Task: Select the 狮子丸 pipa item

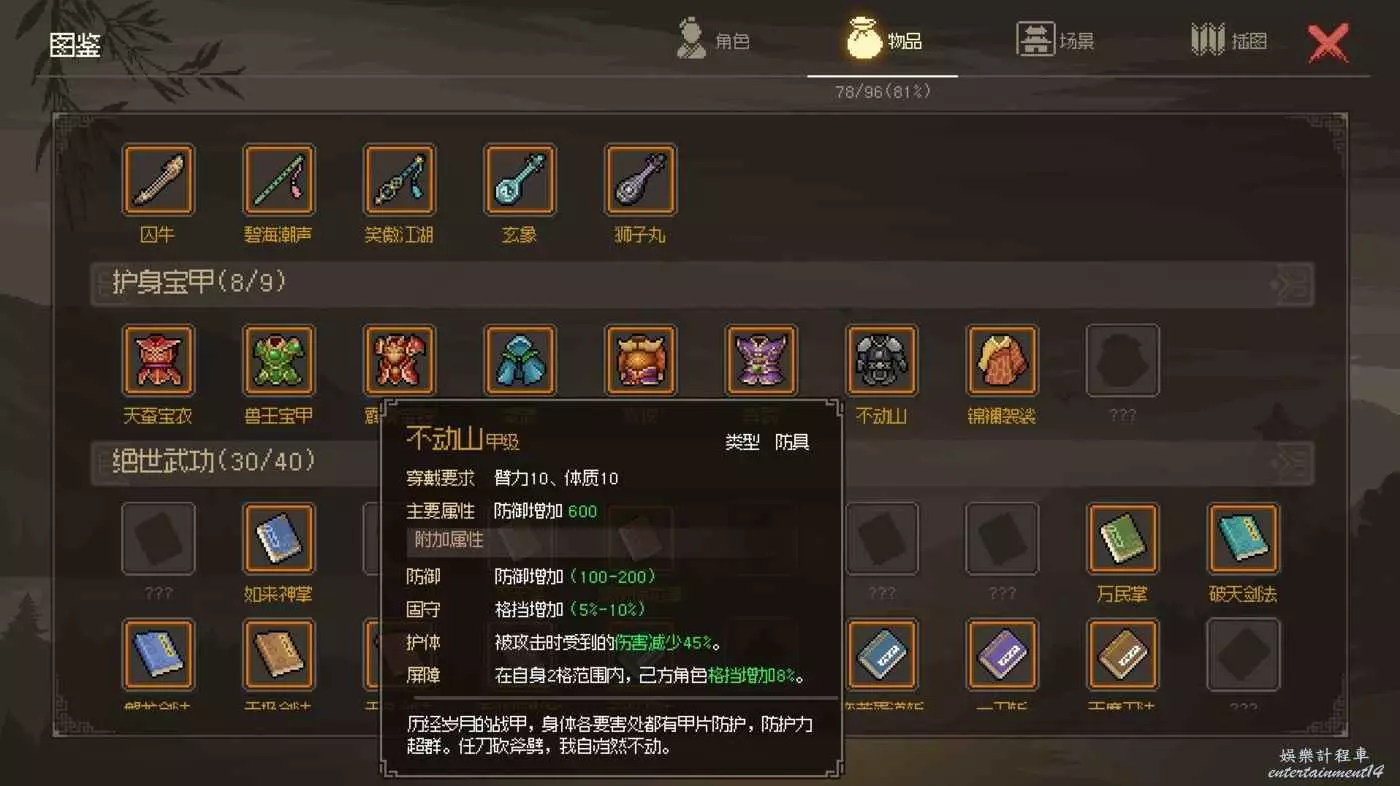Action: (640, 180)
